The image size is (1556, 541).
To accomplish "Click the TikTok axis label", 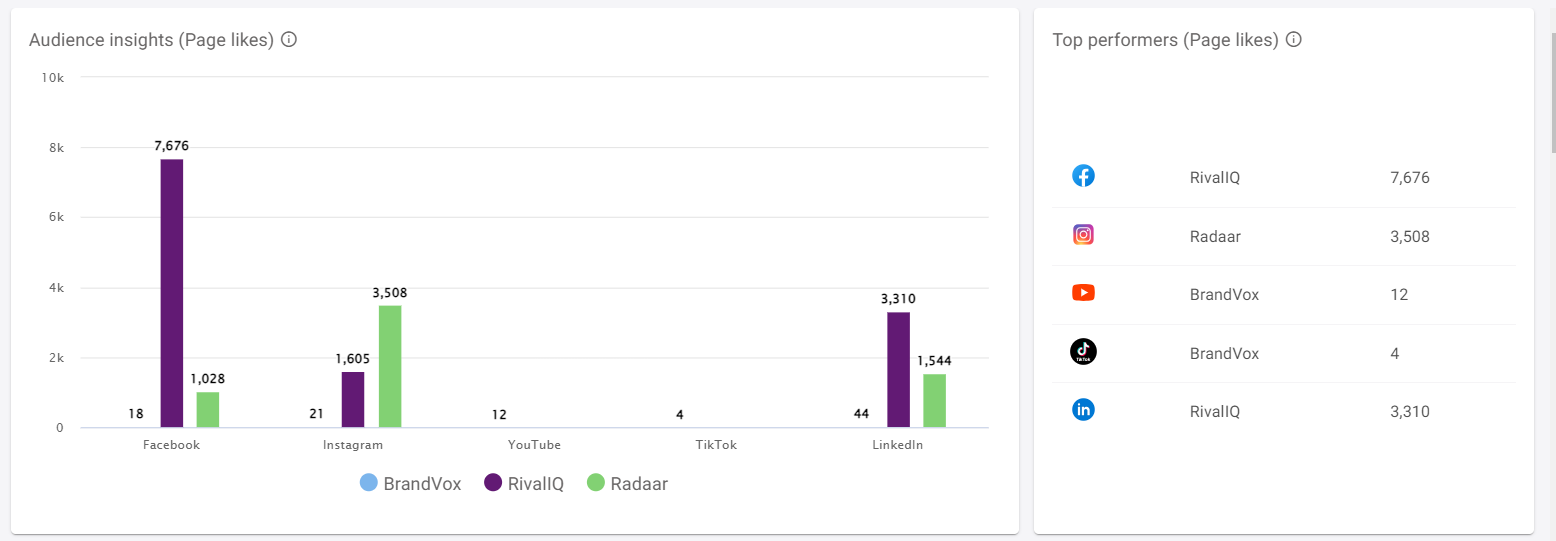I will click(716, 445).
